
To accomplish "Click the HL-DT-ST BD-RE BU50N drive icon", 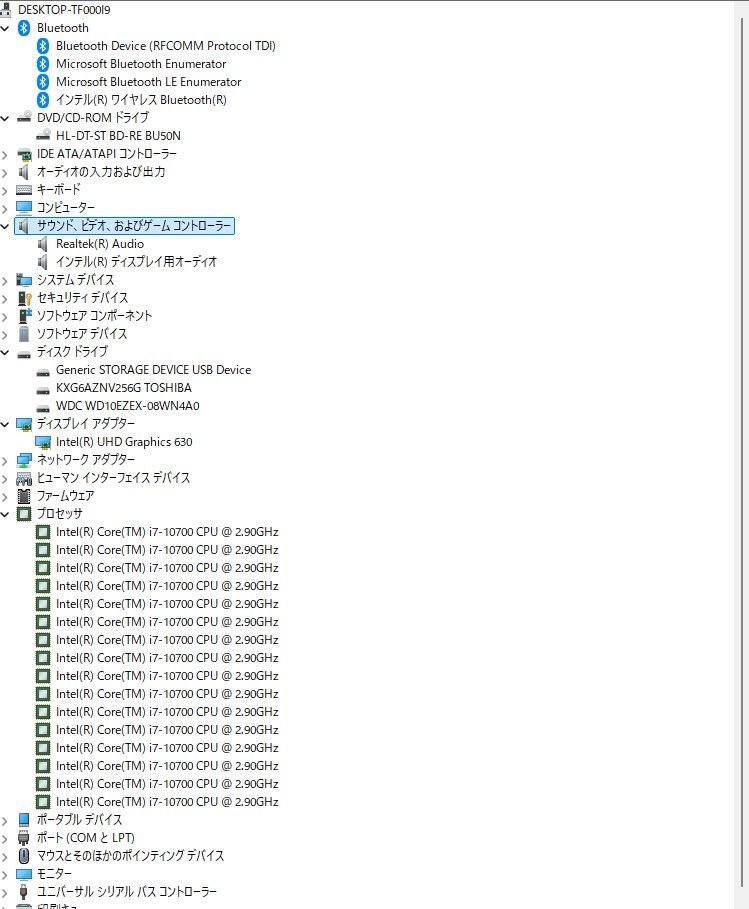I will coord(43,136).
